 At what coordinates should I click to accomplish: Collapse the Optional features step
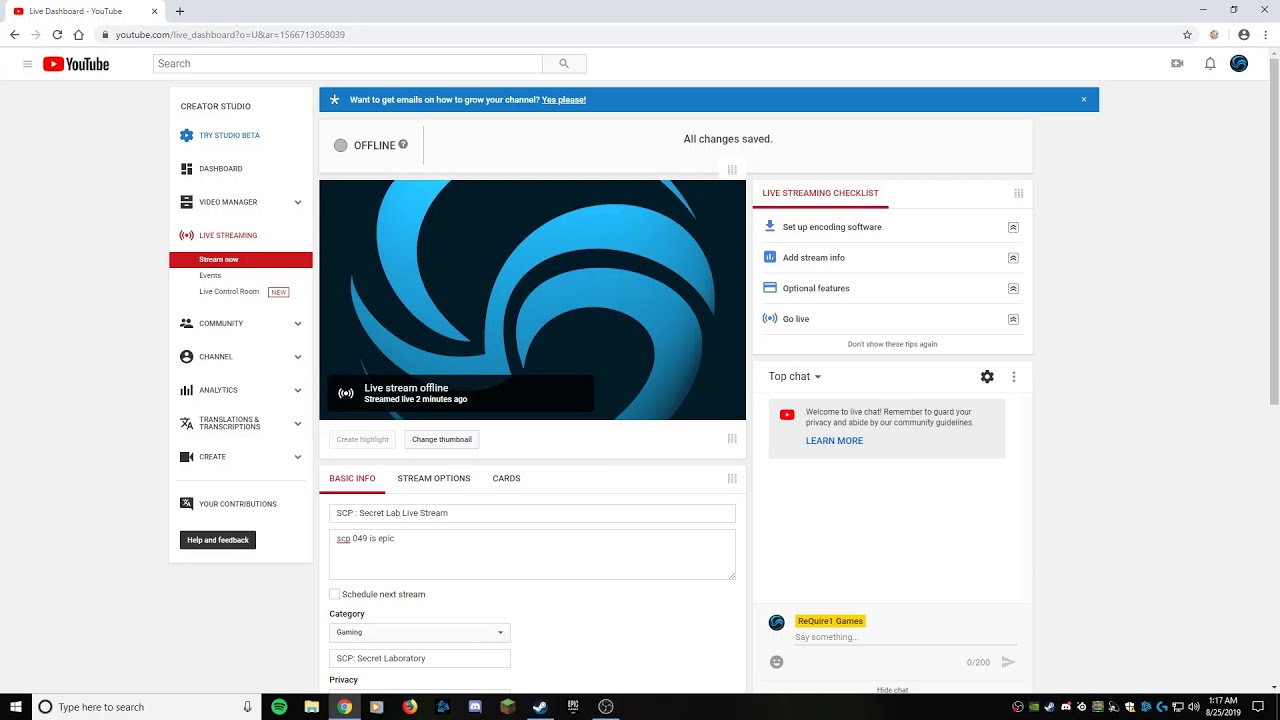[x=1013, y=289]
